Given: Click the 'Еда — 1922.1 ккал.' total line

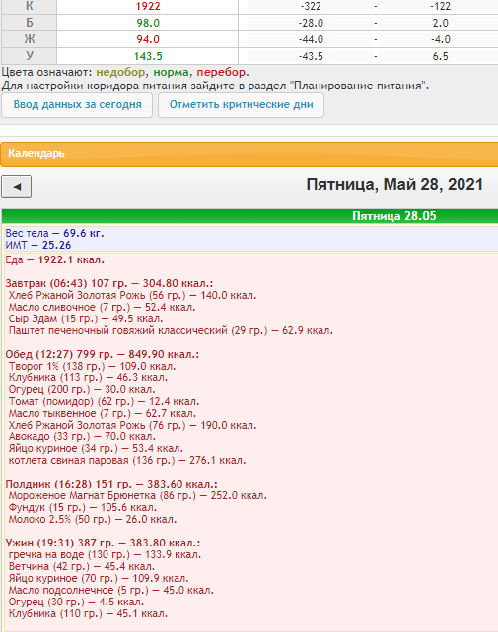Looking at the screenshot, I should [55, 260].
